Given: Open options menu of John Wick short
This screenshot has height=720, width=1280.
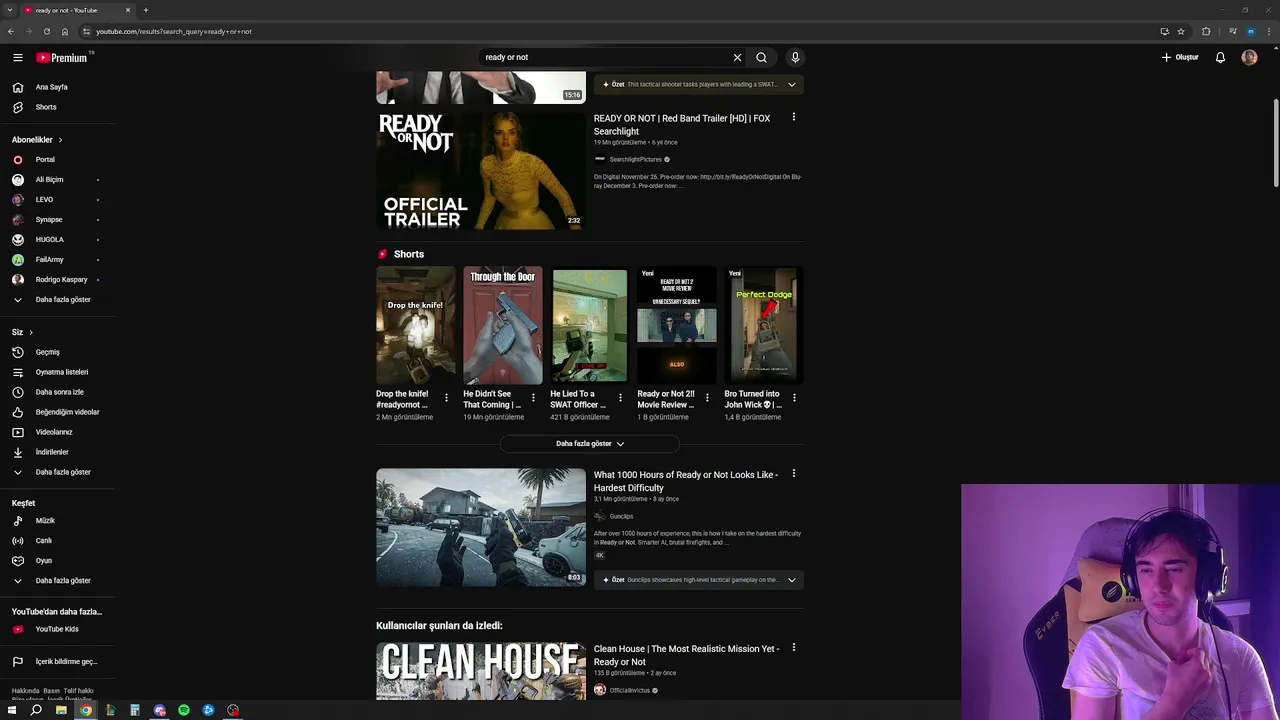Looking at the screenshot, I should [x=794, y=398].
